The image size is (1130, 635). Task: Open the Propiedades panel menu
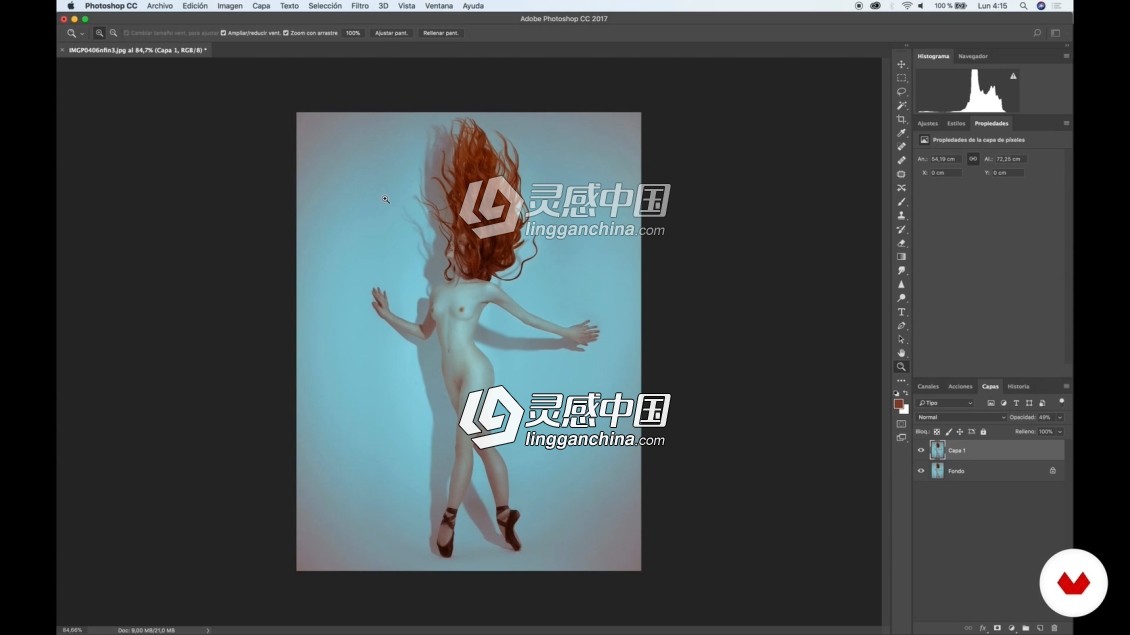coord(1067,123)
